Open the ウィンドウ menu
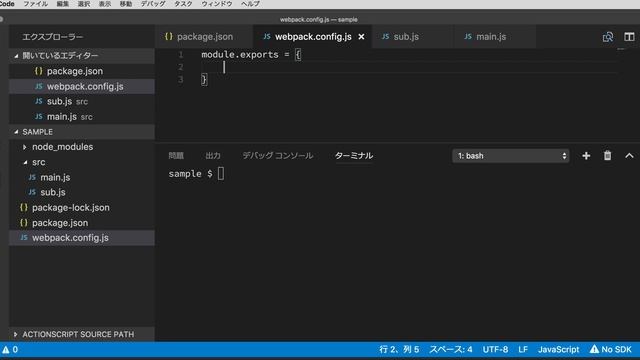The width and height of the screenshot is (640, 360). 217,4
